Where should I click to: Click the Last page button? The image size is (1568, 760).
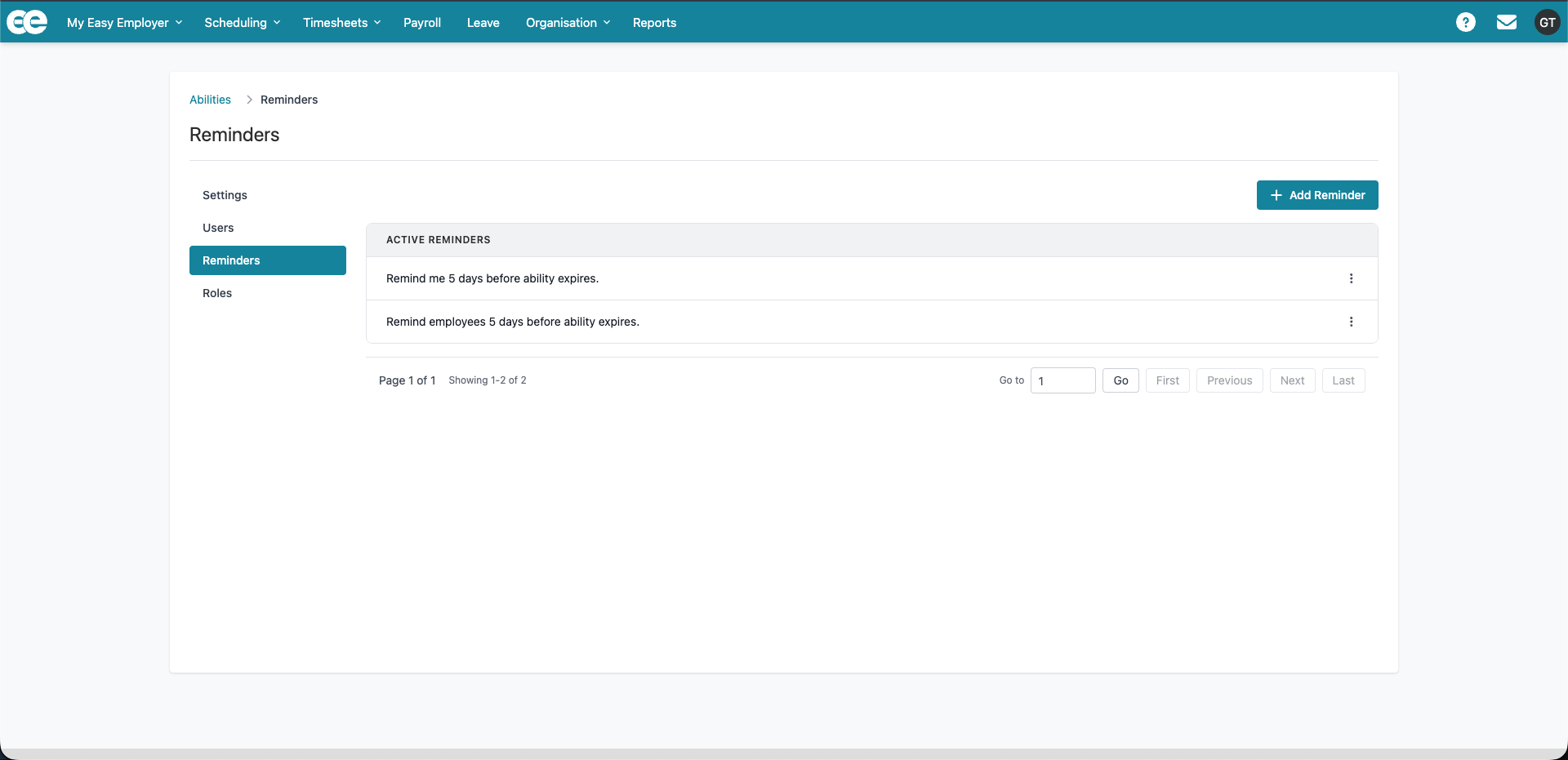(x=1343, y=380)
